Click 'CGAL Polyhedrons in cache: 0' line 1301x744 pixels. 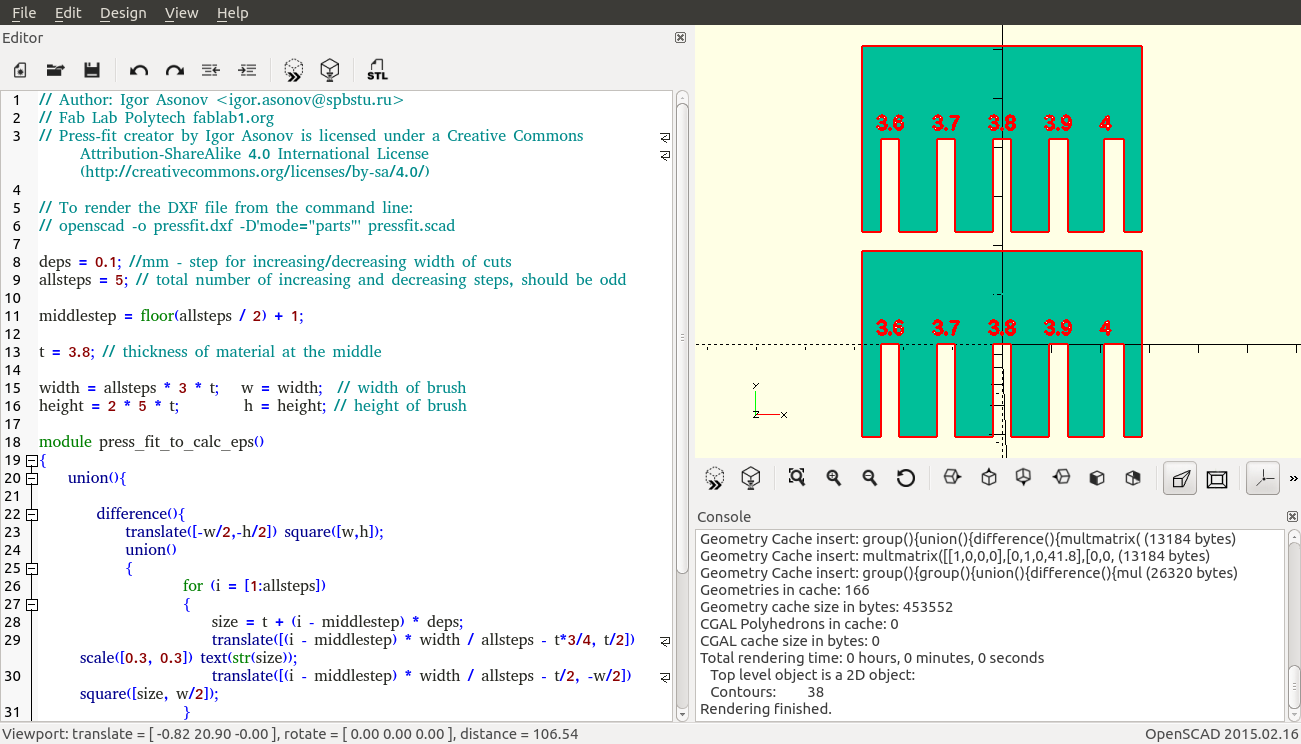(x=799, y=624)
